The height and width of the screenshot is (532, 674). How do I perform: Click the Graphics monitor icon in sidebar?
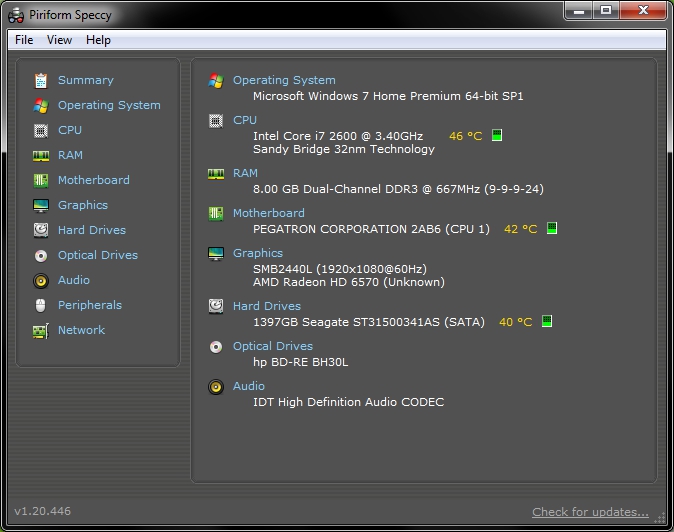pos(41,205)
